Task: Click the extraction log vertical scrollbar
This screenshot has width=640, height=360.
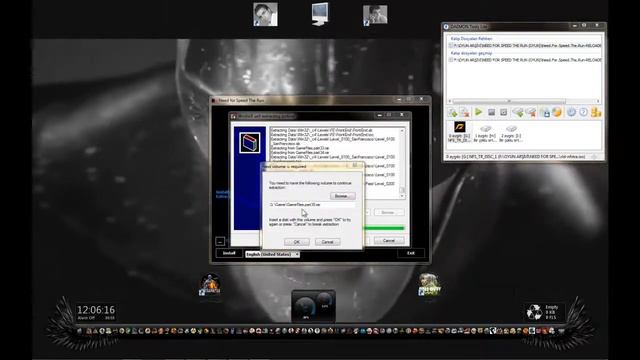Action: pyautogui.click(x=402, y=163)
